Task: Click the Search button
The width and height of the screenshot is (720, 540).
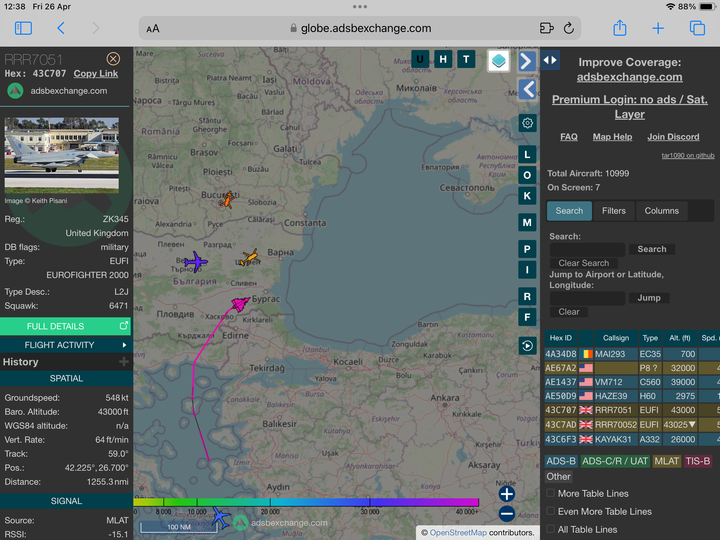Action: [652, 249]
